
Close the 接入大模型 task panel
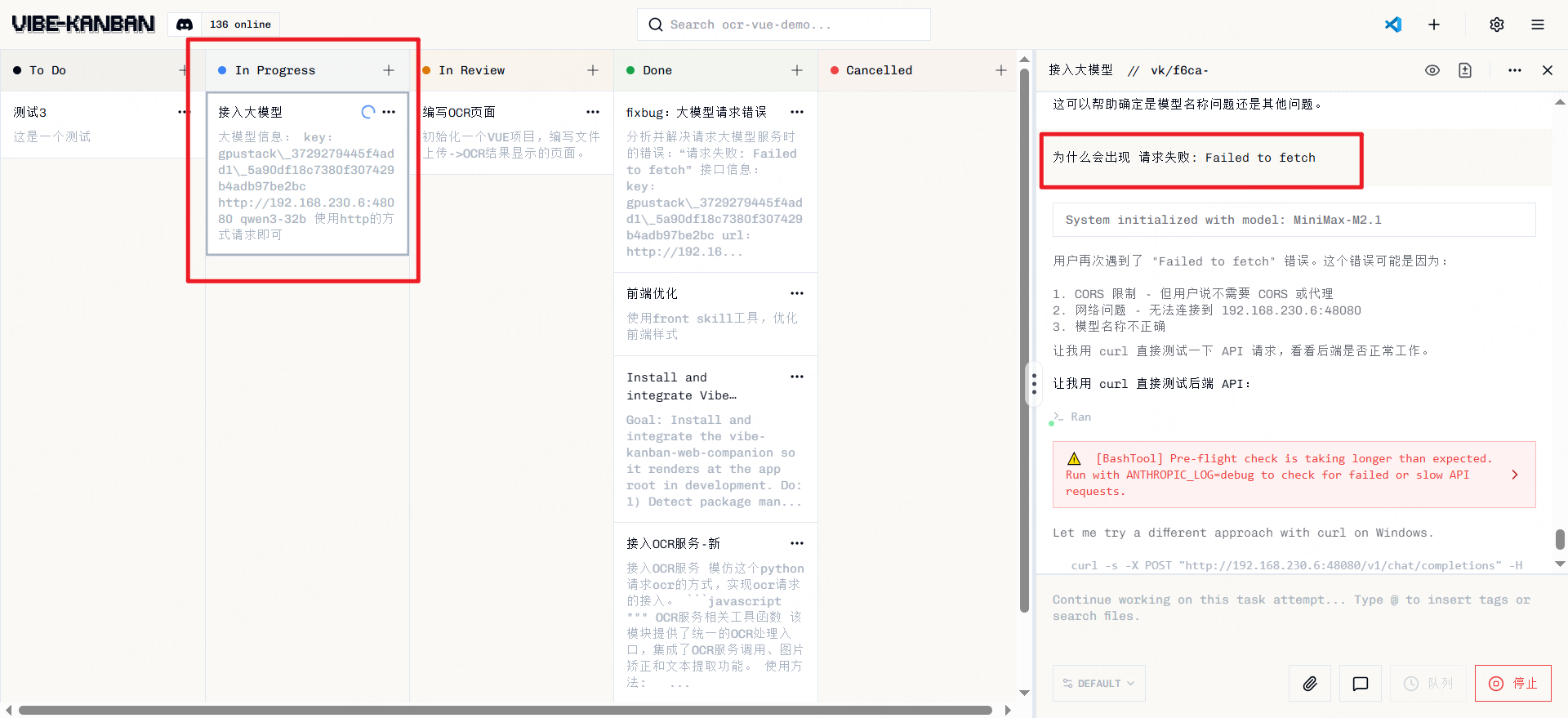(1548, 70)
